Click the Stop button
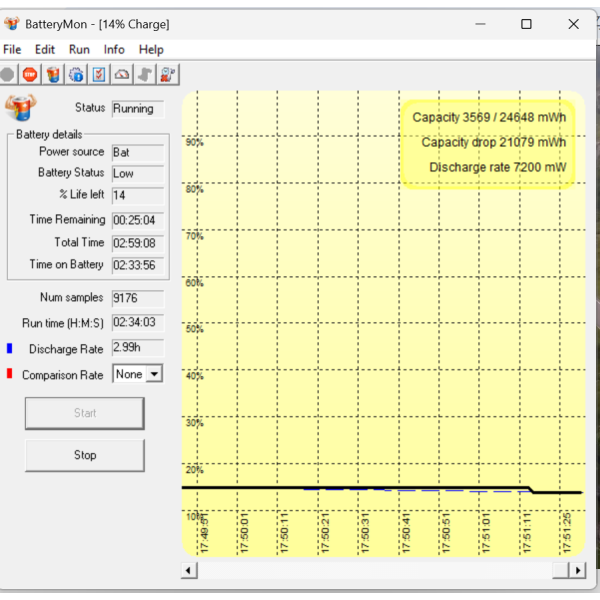This screenshot has height=600, width=600. [x=85, y=455]
